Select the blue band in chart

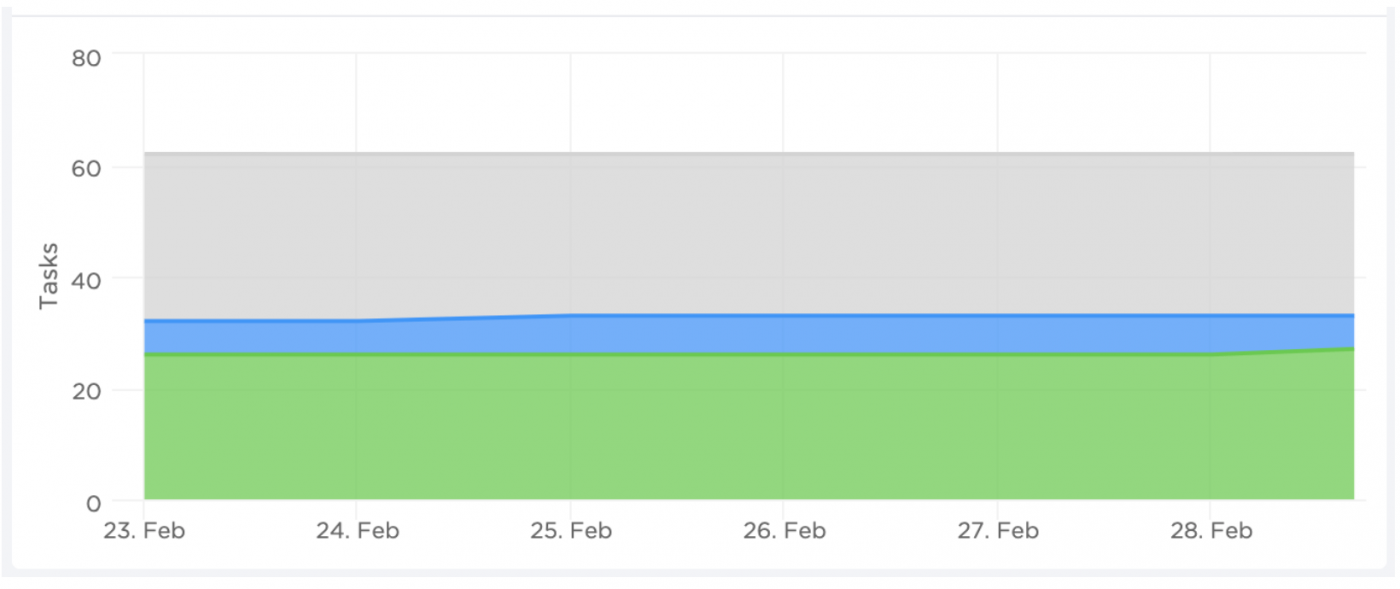point(700,335)
